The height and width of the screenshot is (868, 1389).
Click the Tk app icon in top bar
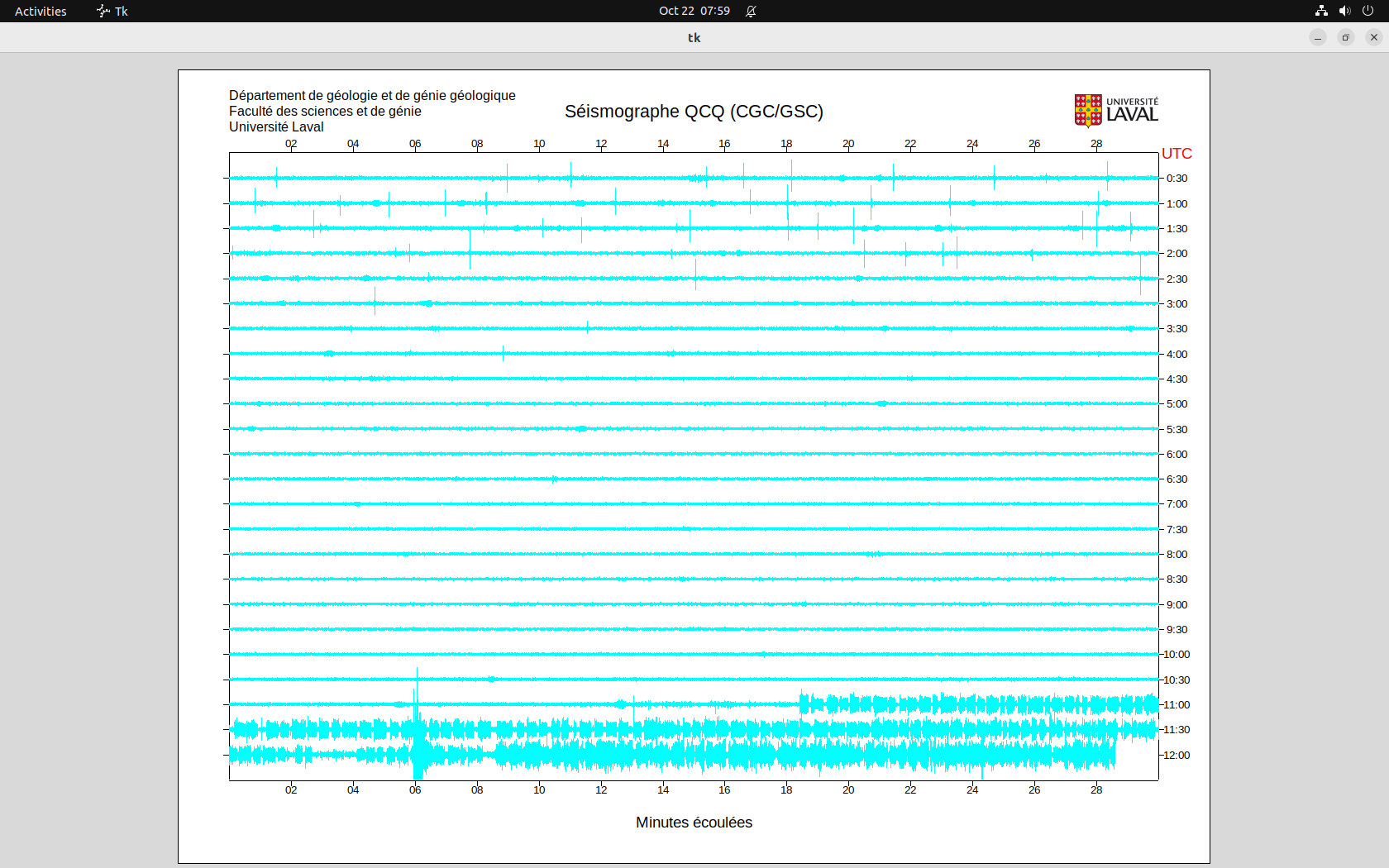[x=103, y=11]
